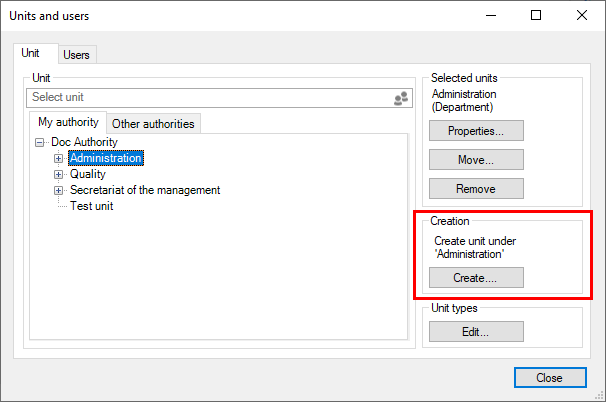Switch to the Users tab
The image size is (606, 402).
79,55
